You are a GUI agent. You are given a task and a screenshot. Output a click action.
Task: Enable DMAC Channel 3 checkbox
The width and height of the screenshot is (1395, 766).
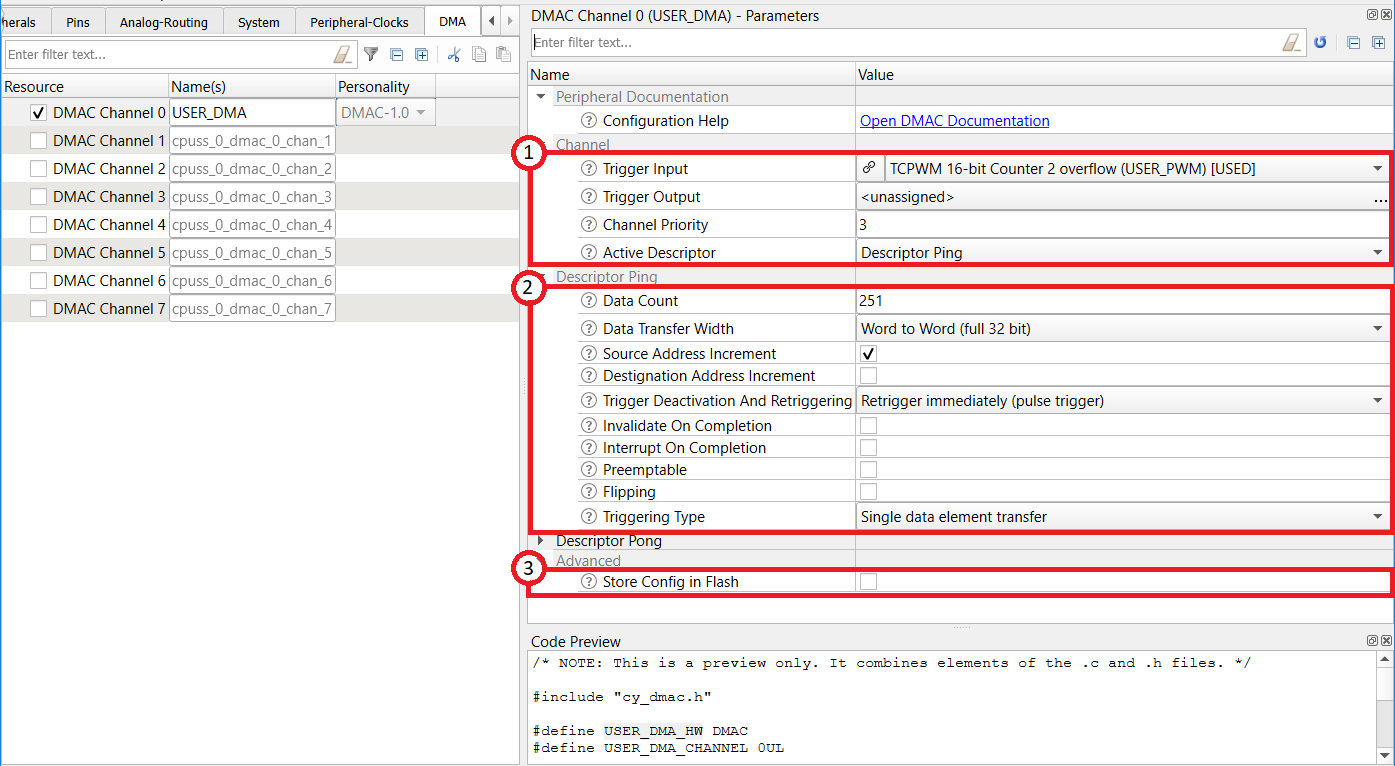tap(38, 197)
